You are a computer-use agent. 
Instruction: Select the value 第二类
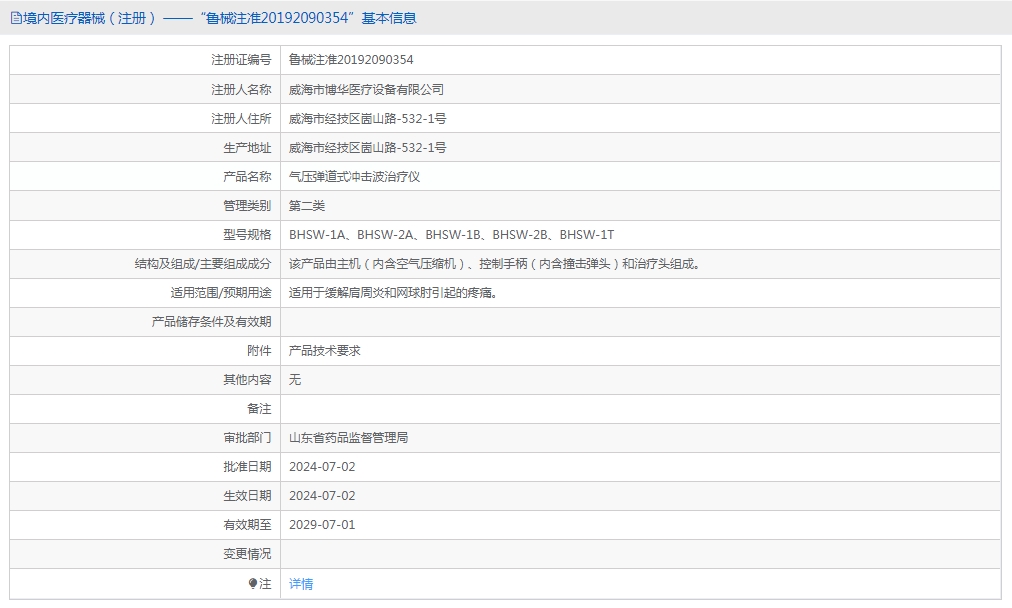point(307,206)
